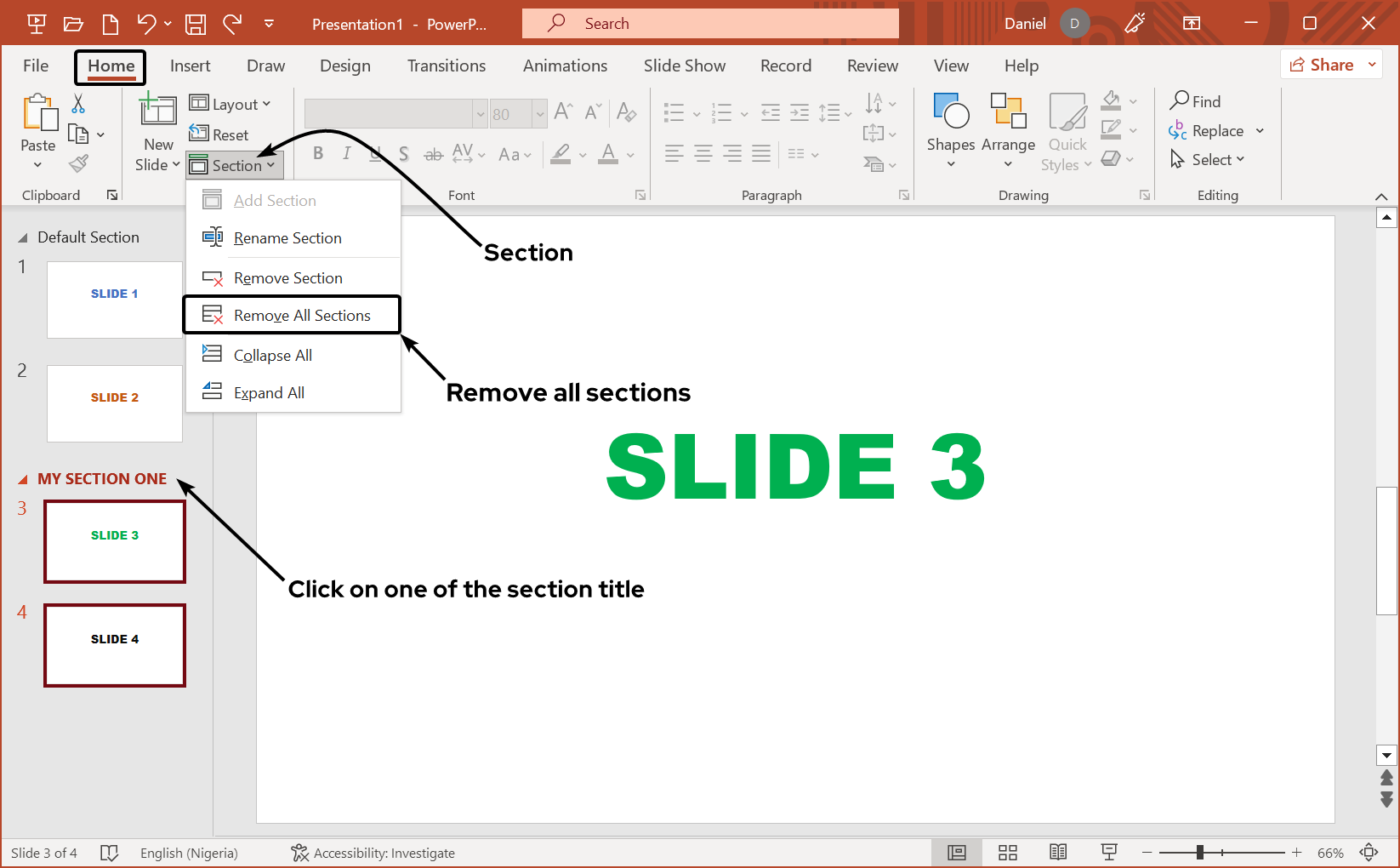Viewport: 1400px width, 868px height.
Task: Toggle strikethrough formatting
Action: 433,153
